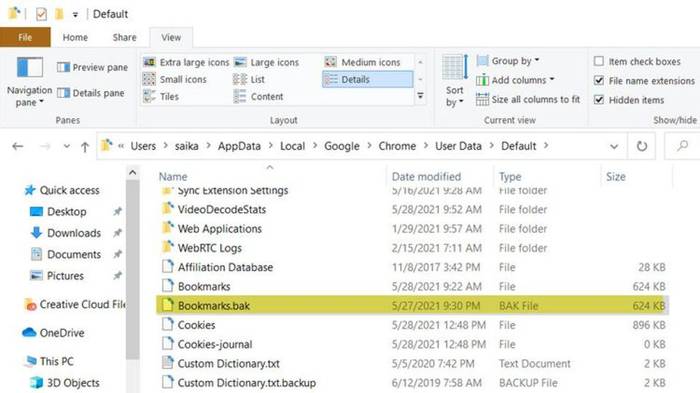The height and width of the screenshot is (393, 700).
Task: Toggle the Preview pane
Action: [92, 67]
